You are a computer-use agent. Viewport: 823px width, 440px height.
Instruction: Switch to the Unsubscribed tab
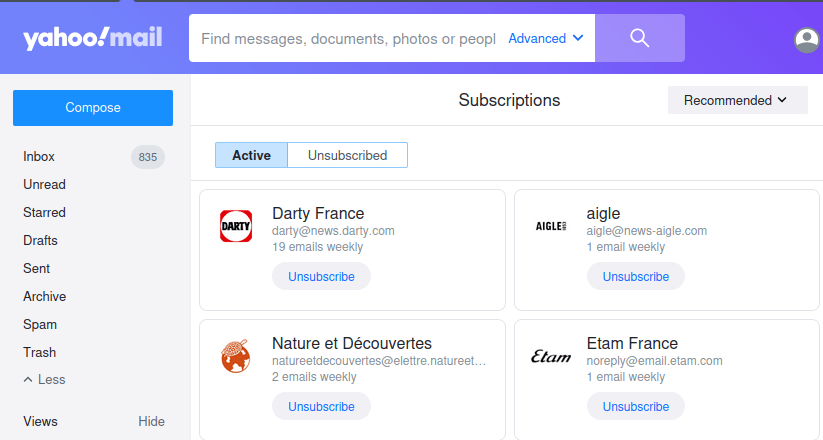(x=347, y=155)
